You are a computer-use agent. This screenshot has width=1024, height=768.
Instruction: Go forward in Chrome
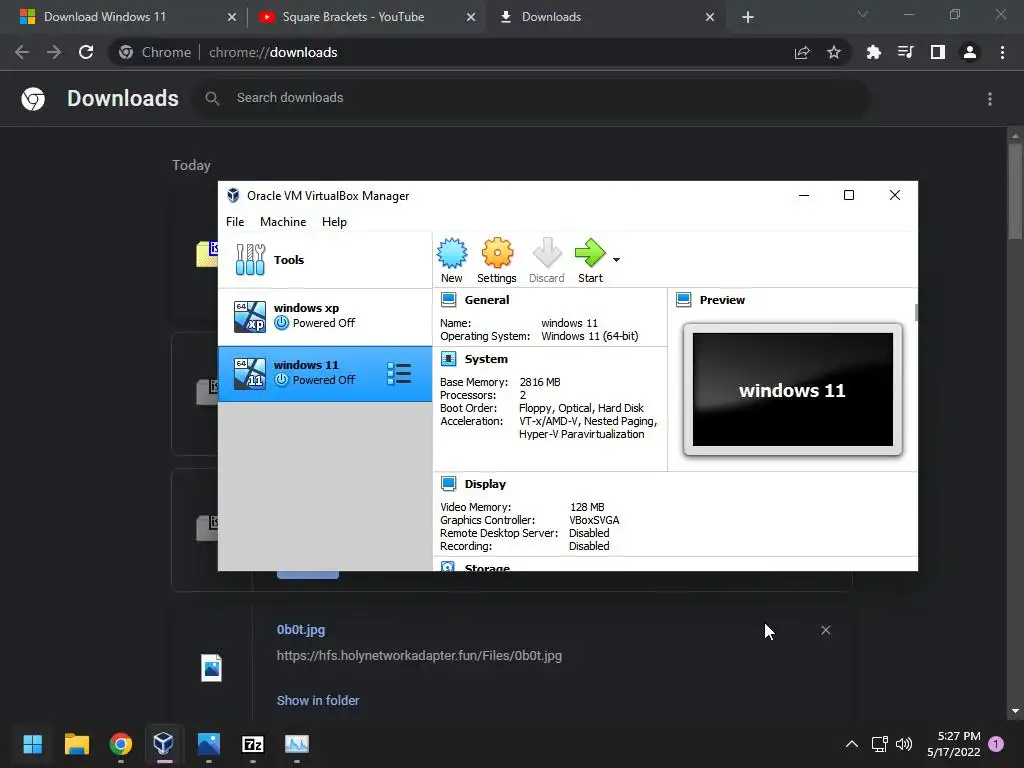pyautogui.click(x=54, y=52)
